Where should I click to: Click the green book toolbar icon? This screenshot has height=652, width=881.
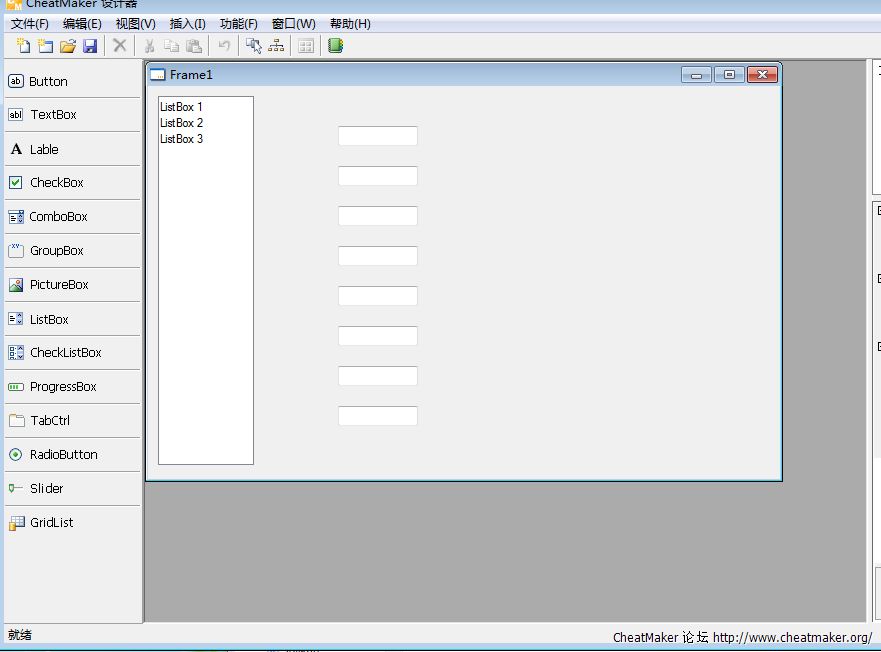(x=335, y=46)
